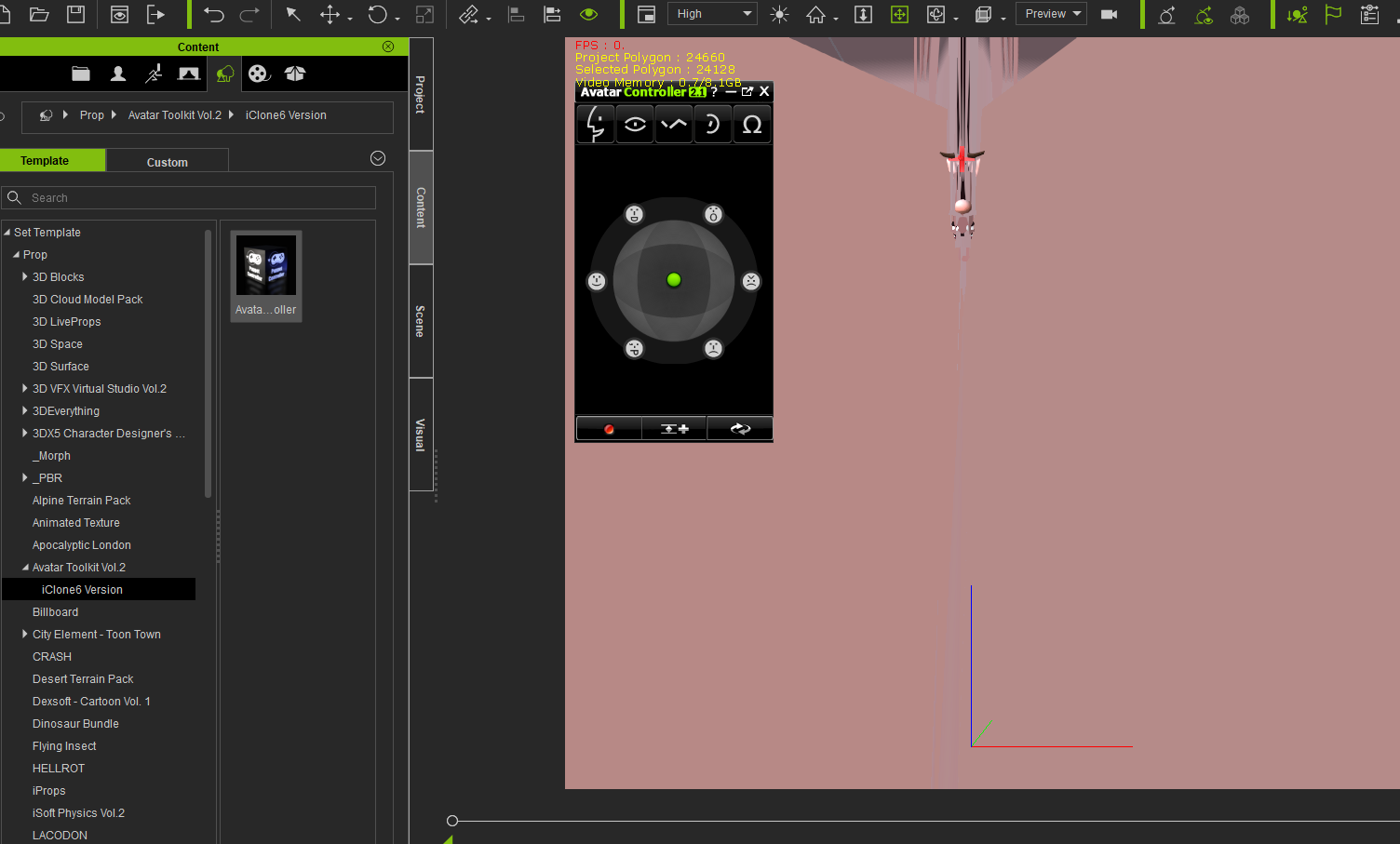Screen dimensions: 1400x844
Task: Toggle the sun light icon in the toolbar
Action: 780,15
